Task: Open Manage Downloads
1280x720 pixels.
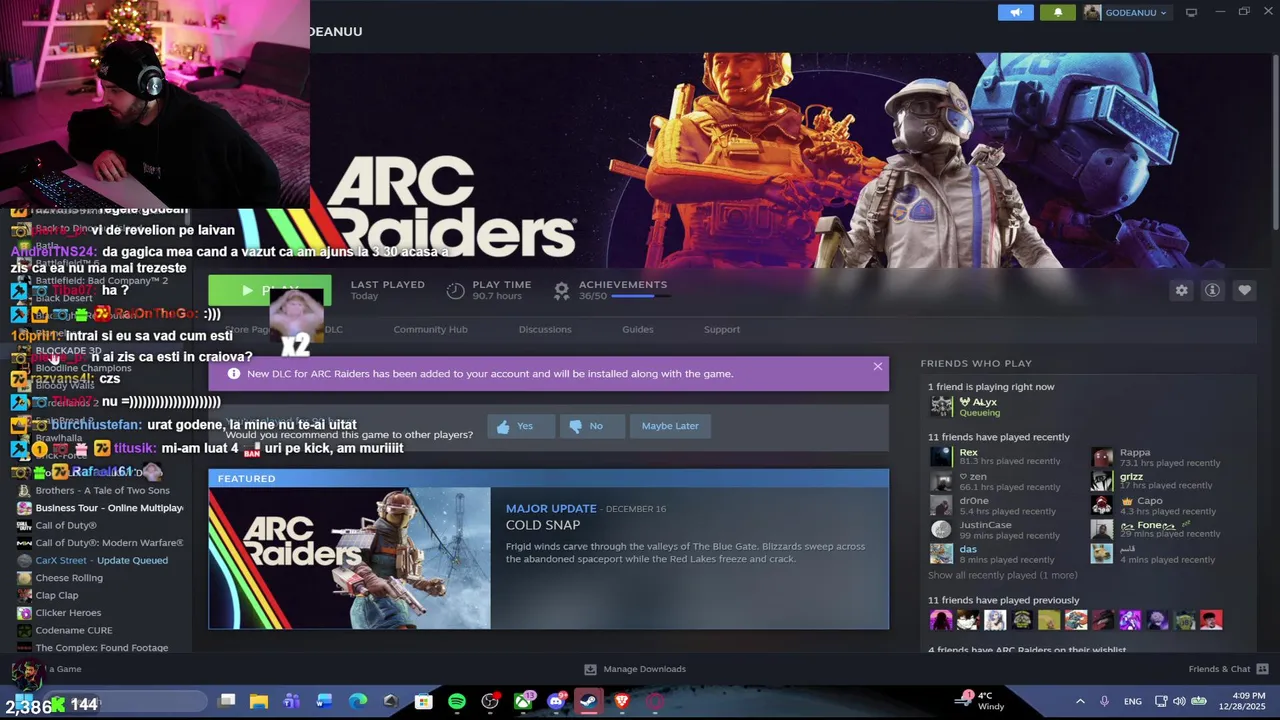Action: pos(635,669)
